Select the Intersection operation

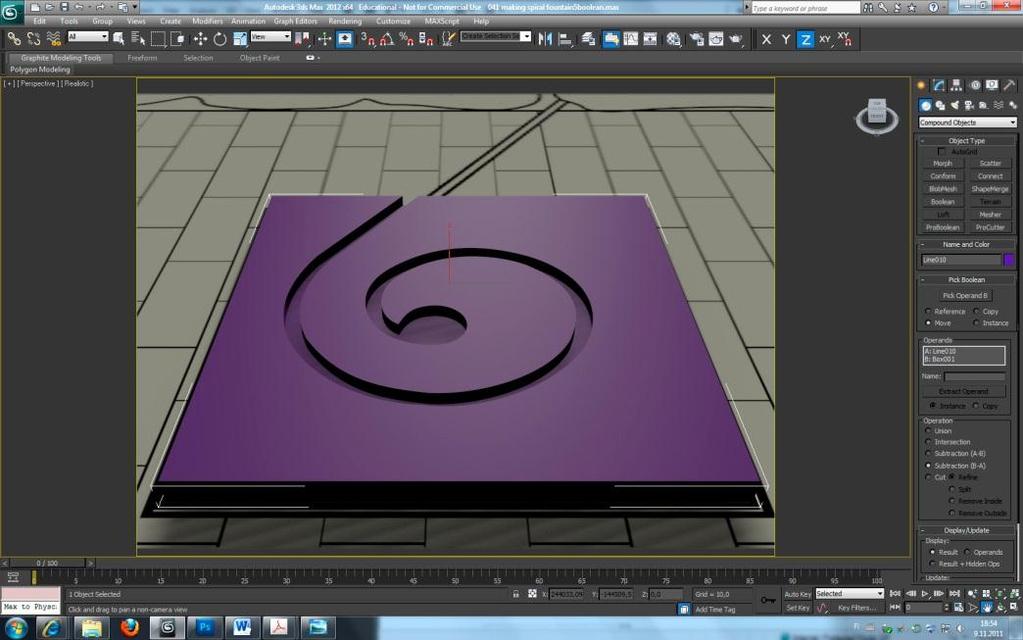[928, 442]
